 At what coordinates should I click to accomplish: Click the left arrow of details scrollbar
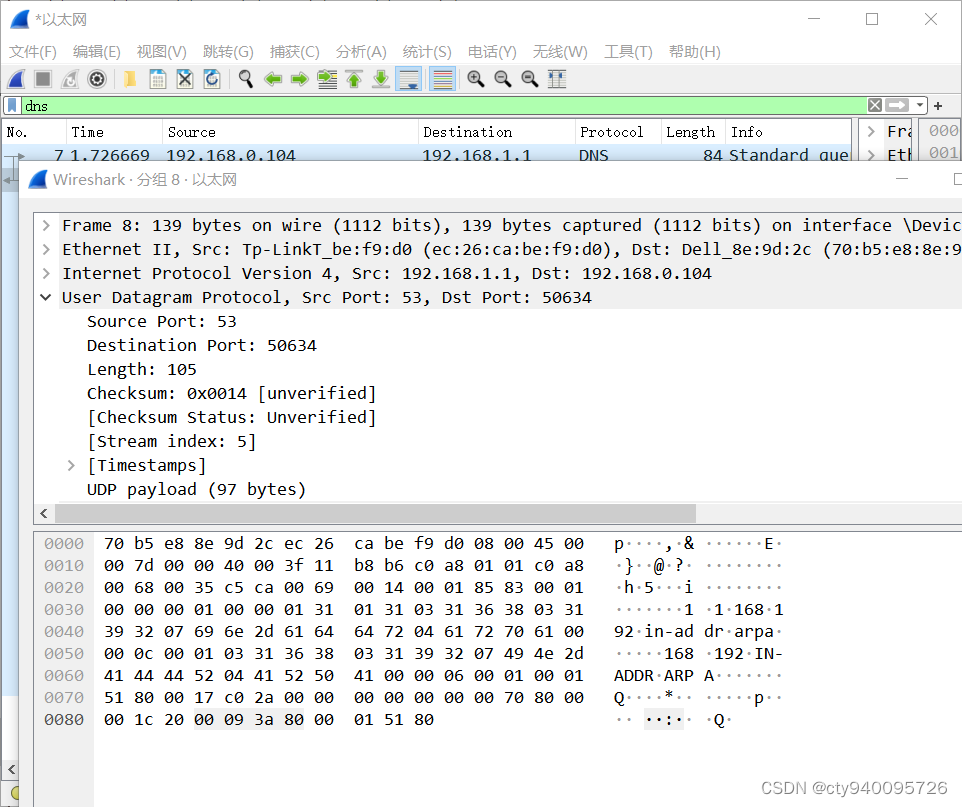44,512
